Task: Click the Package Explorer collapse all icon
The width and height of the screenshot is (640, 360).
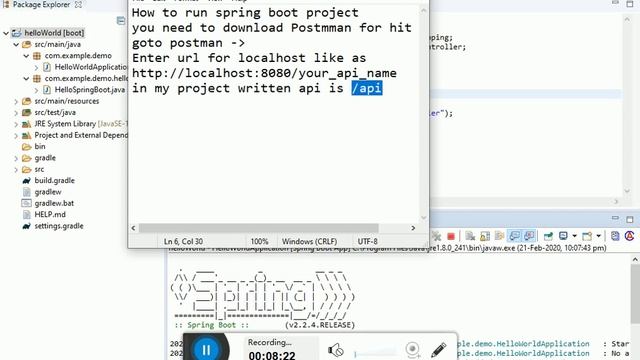Action: (121, 20)
